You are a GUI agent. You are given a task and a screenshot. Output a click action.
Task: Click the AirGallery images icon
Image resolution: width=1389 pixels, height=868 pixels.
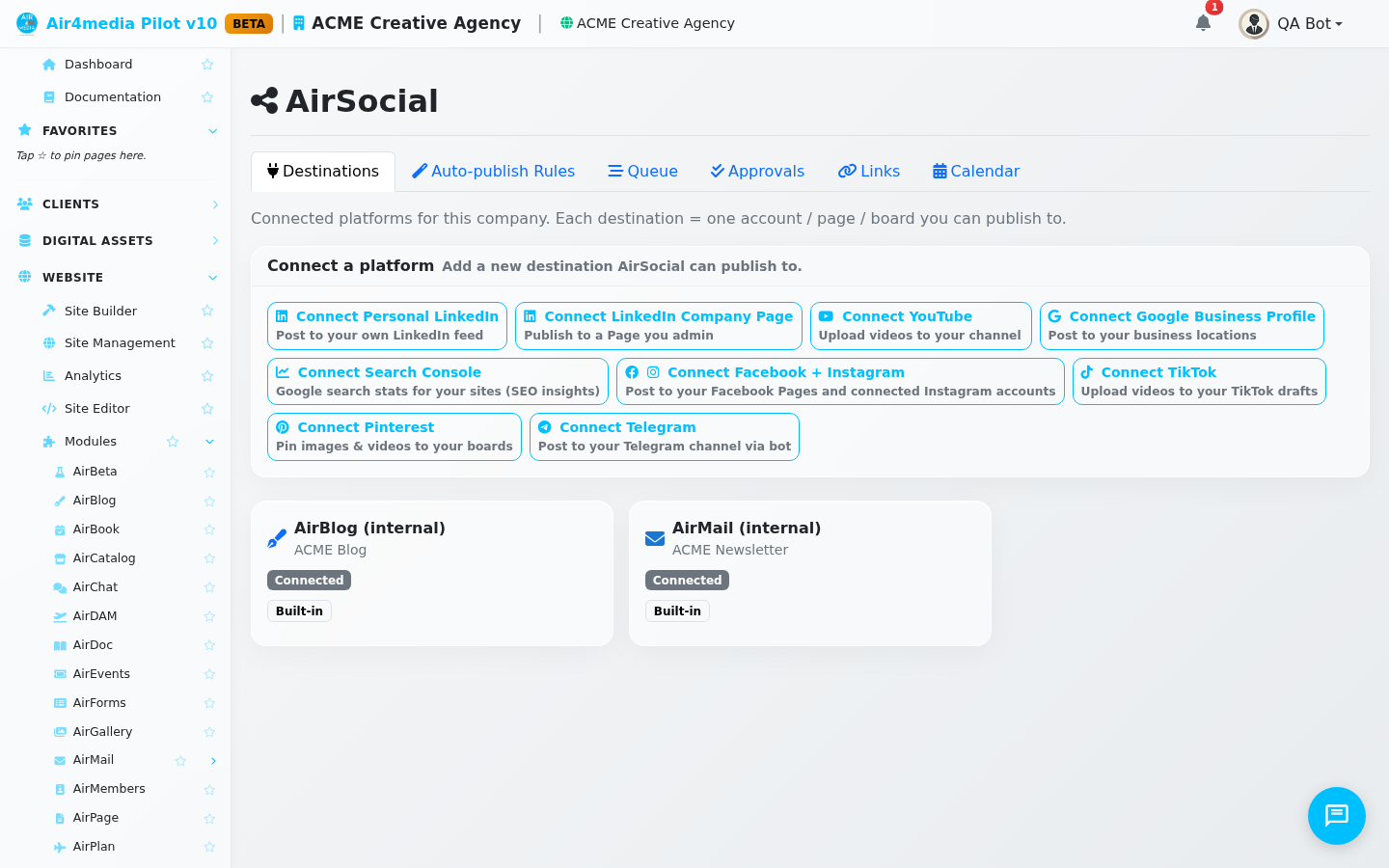(x=60, y=733)
